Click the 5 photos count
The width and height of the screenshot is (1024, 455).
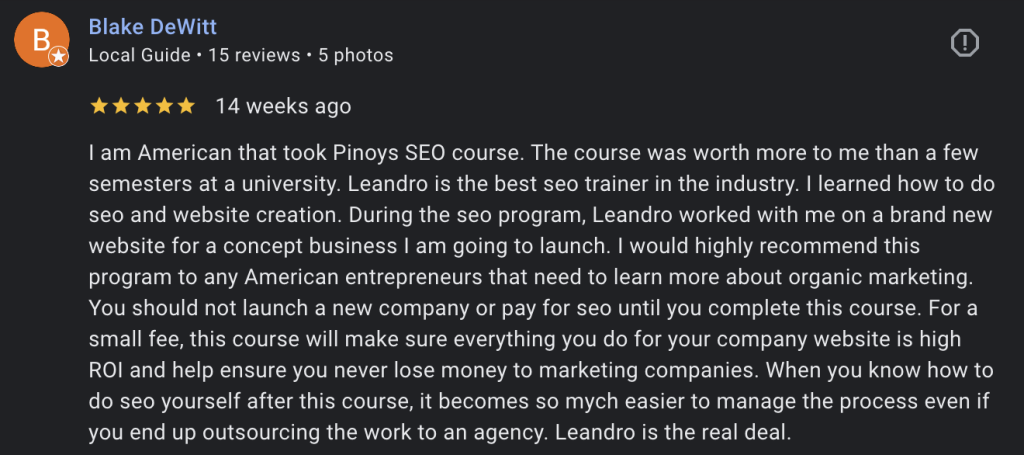[x=355, y=55]
